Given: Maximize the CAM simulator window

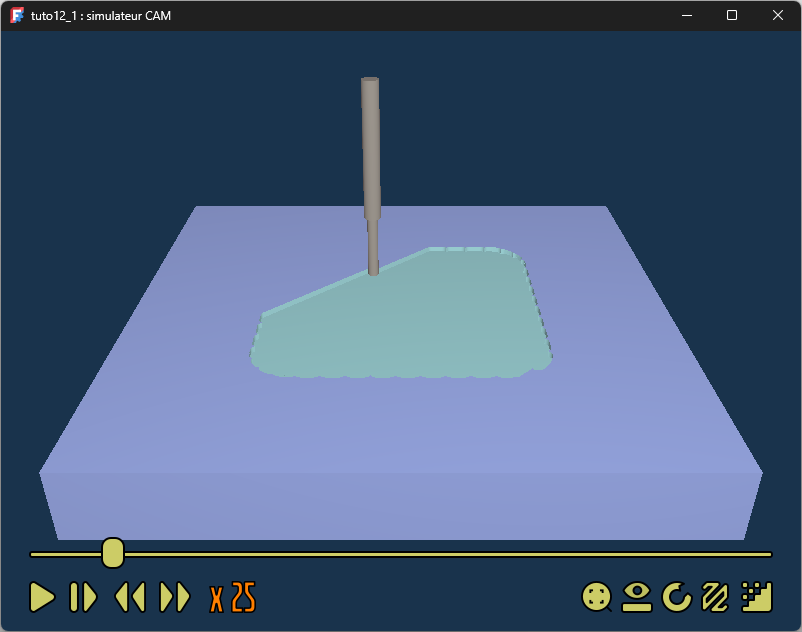Looking at the screenshot, I should [732, 16].
